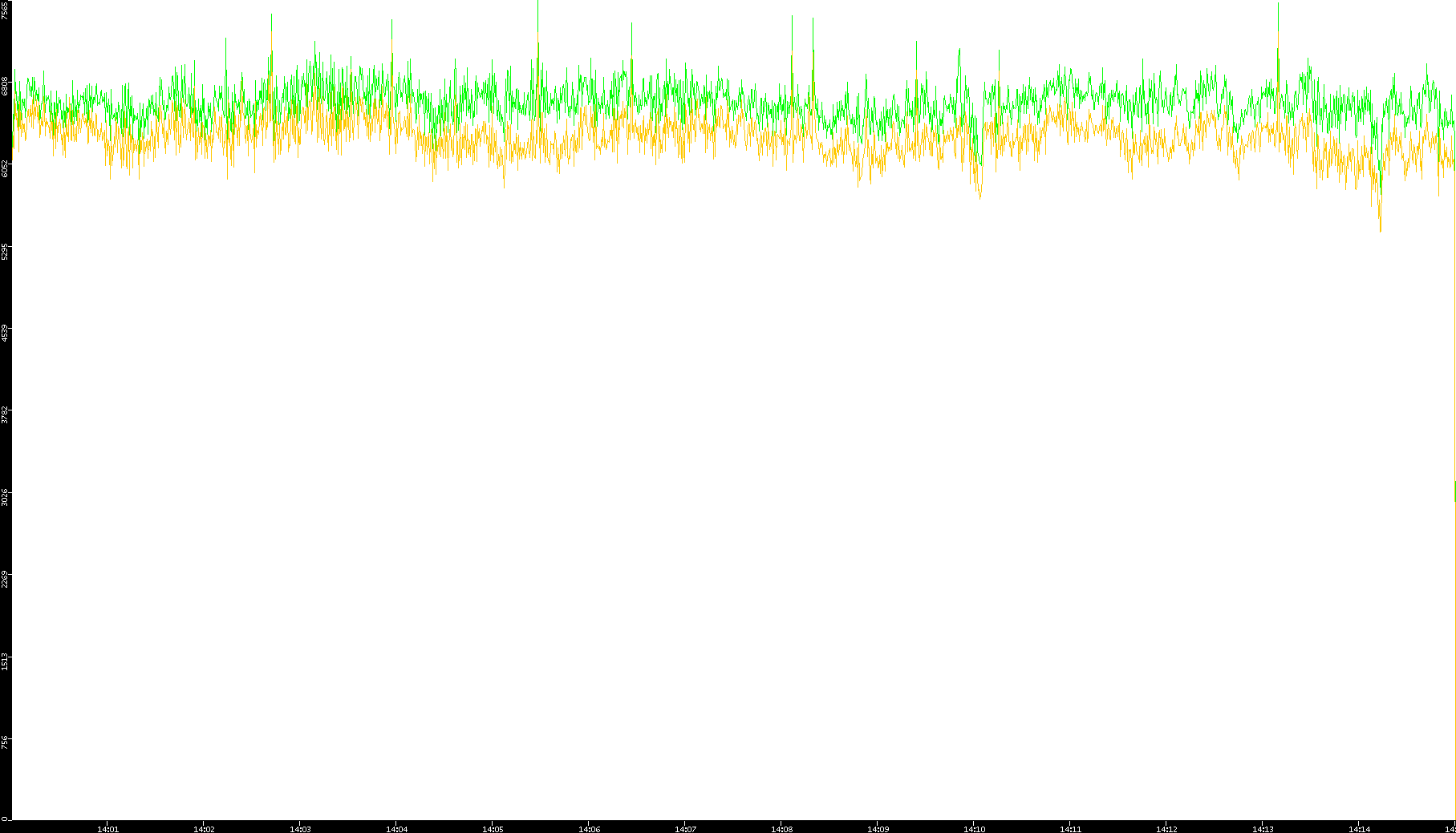Select the 756 value axis label
The height and width of the screenshot is (833, 1456).
6,742
